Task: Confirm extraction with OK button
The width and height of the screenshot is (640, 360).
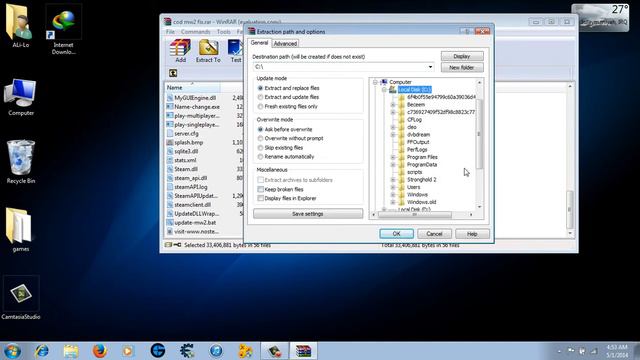Action: (x=396, y=234)
